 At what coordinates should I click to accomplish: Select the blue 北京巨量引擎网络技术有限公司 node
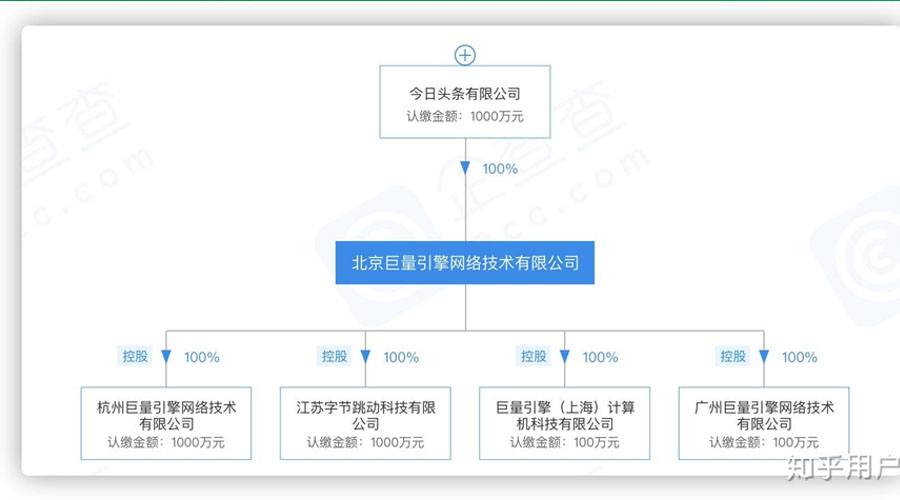(465, 263)
